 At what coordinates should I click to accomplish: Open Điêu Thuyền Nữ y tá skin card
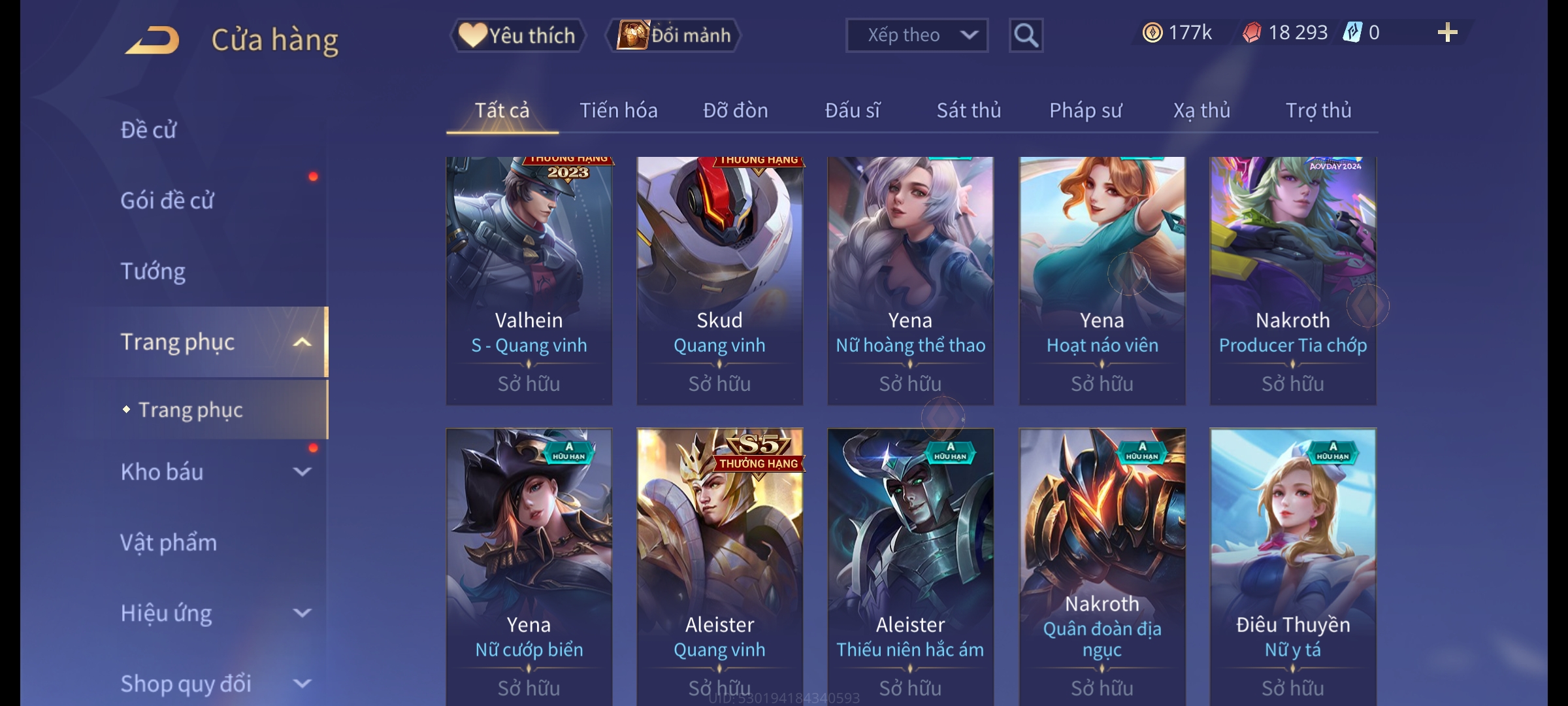(1293, 567)
